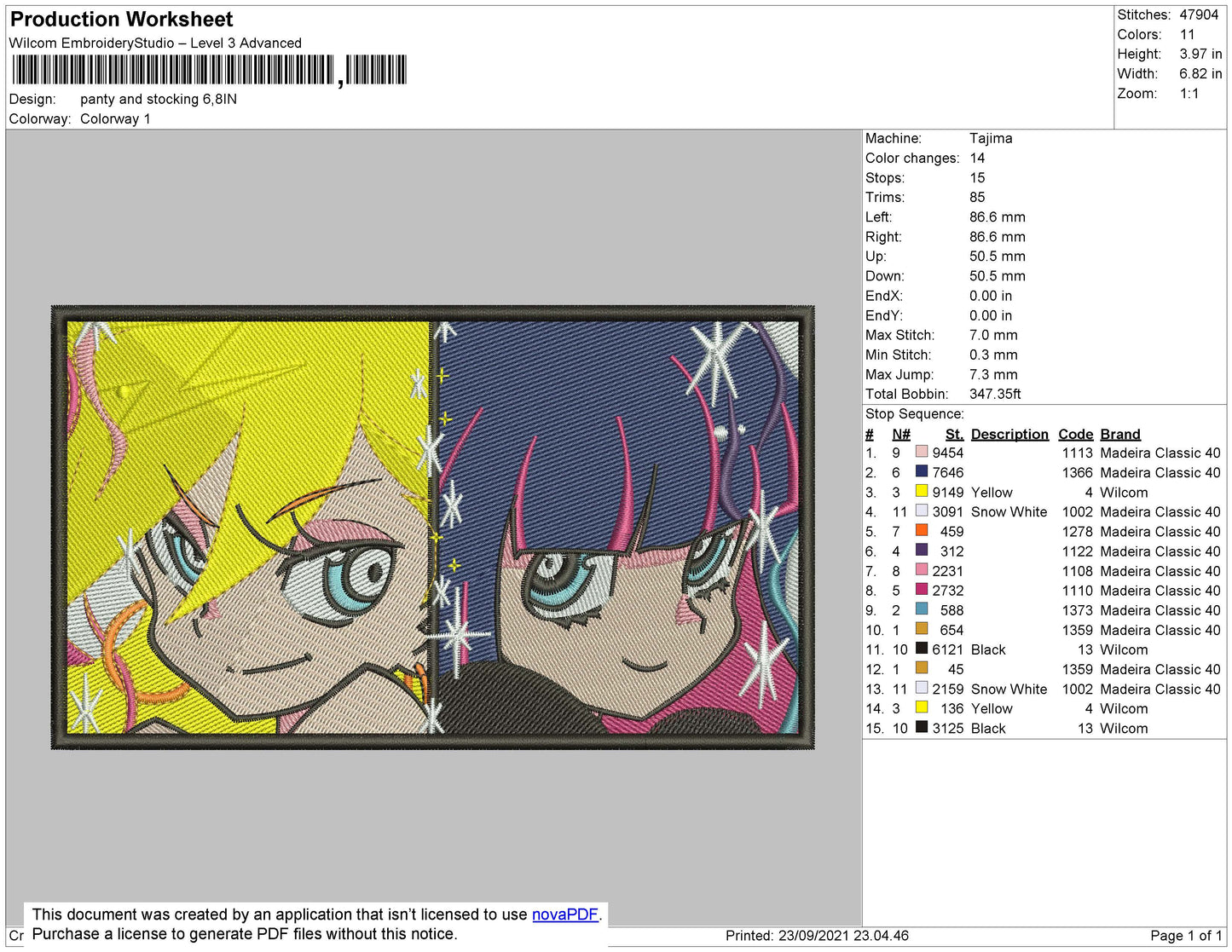Select the yellow swatch with 136 stitches
Image resolution: width=1232 pixels, height=952 pixels.
pos(921,707)
